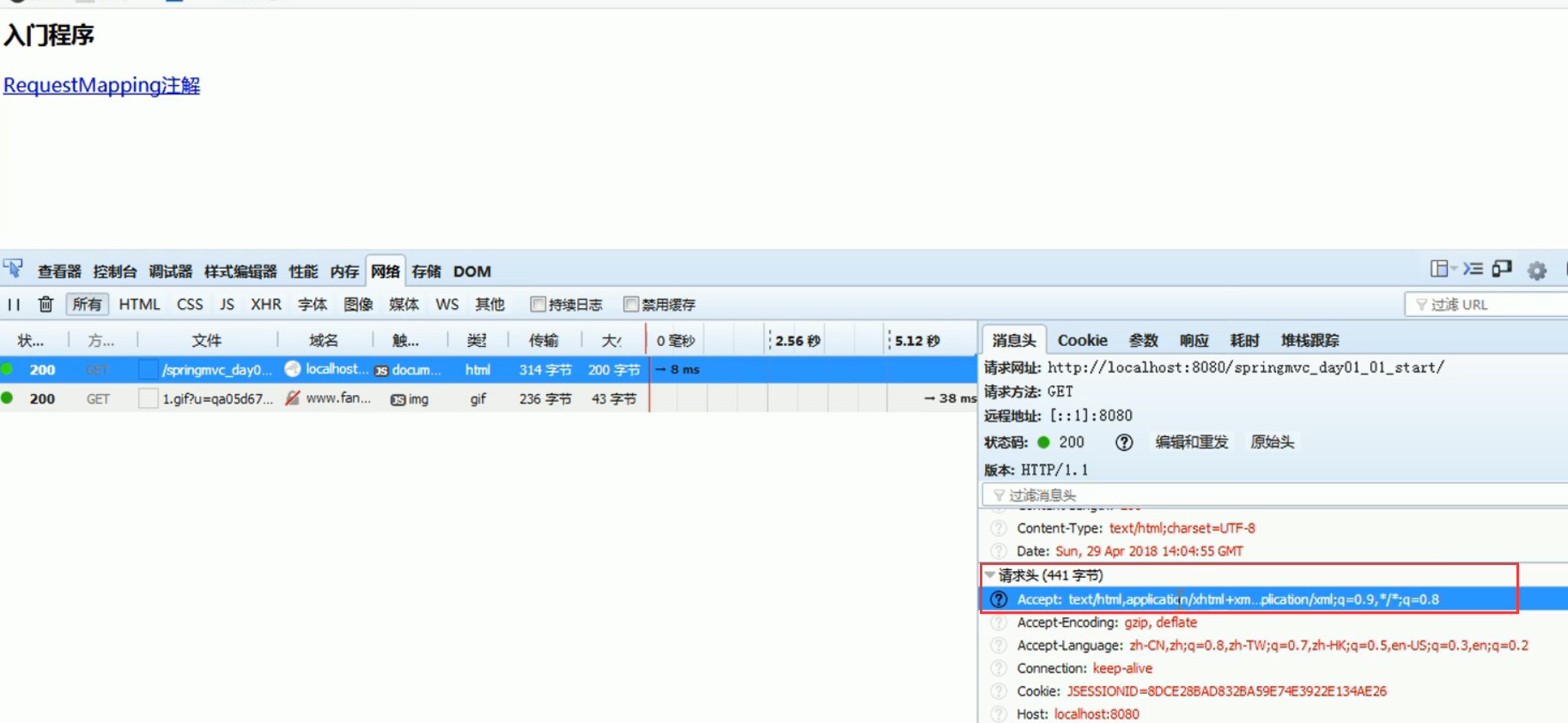Image resolution: width=1568 pixels, height=723 pixels.
Task: Filter requests by JS type
Action: (227, 304)
